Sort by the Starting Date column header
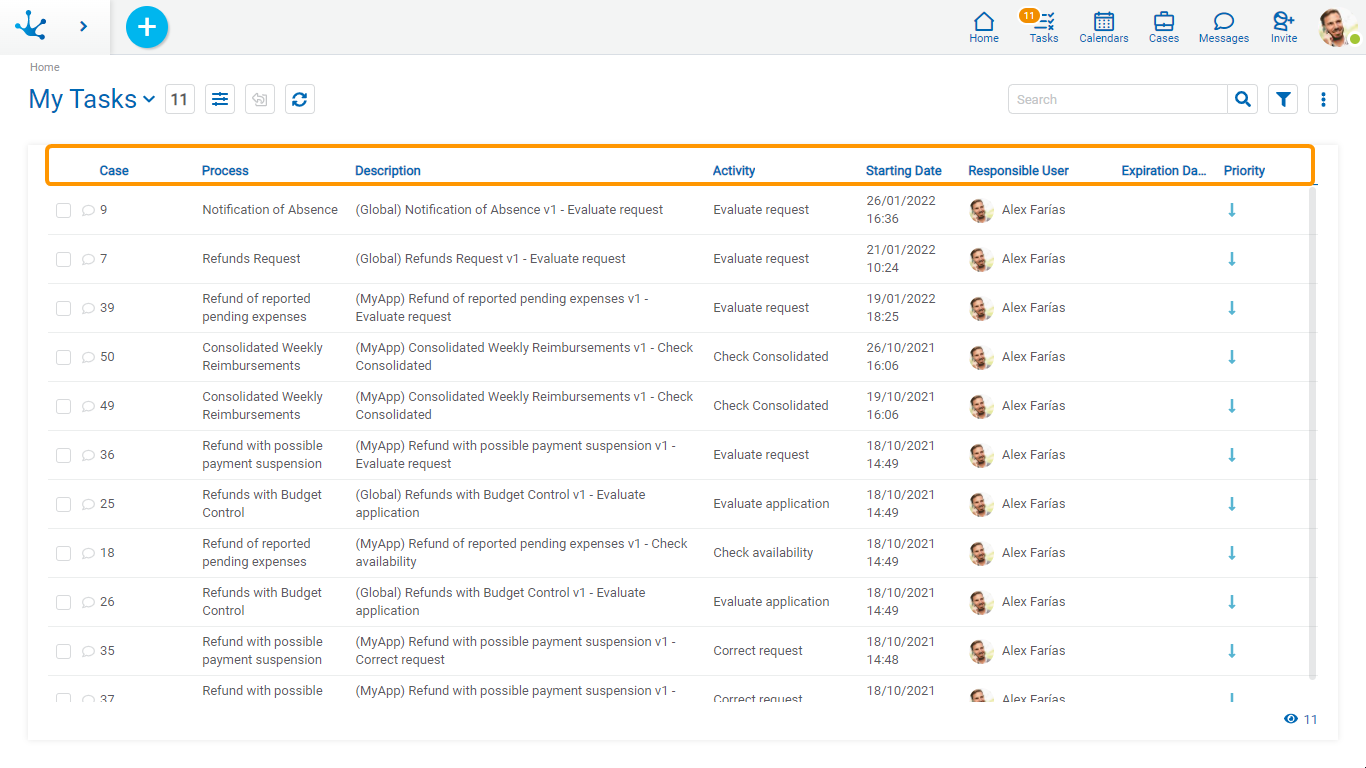 904,171
